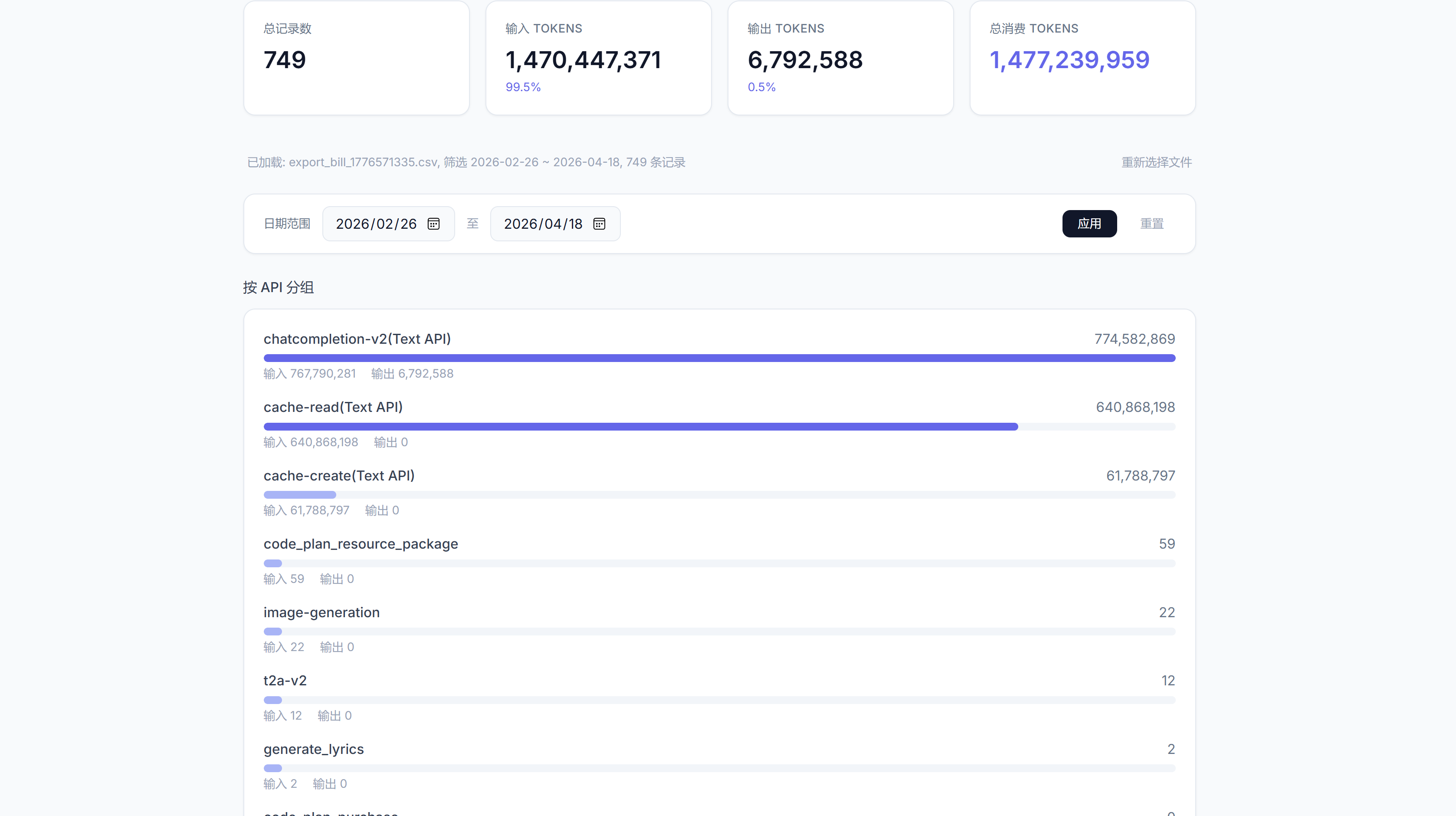Click the 重置 reset button
The height and width of the screenshot is (816, 1456).
(x=1151, y=224)
